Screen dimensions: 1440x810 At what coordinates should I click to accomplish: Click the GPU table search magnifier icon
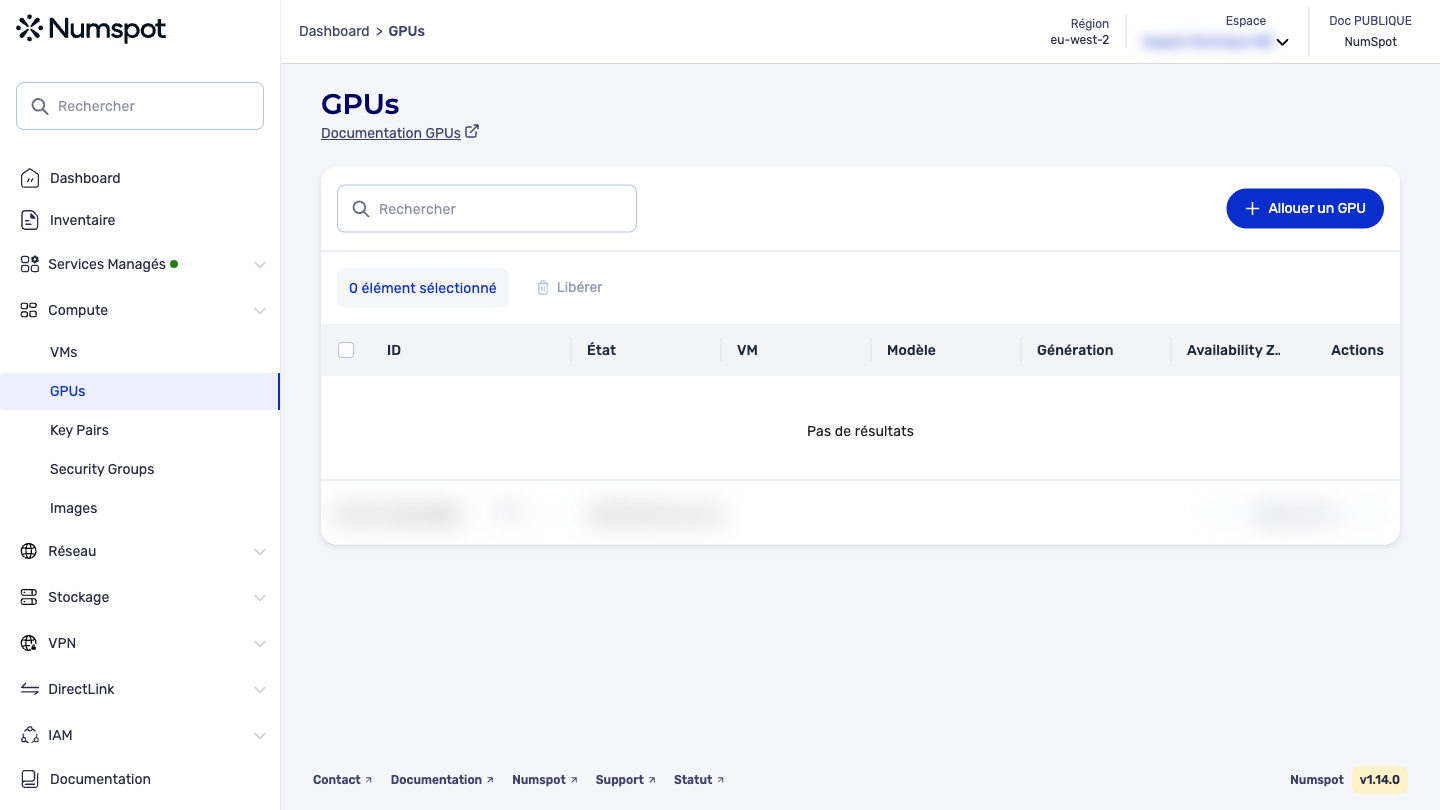361,209
